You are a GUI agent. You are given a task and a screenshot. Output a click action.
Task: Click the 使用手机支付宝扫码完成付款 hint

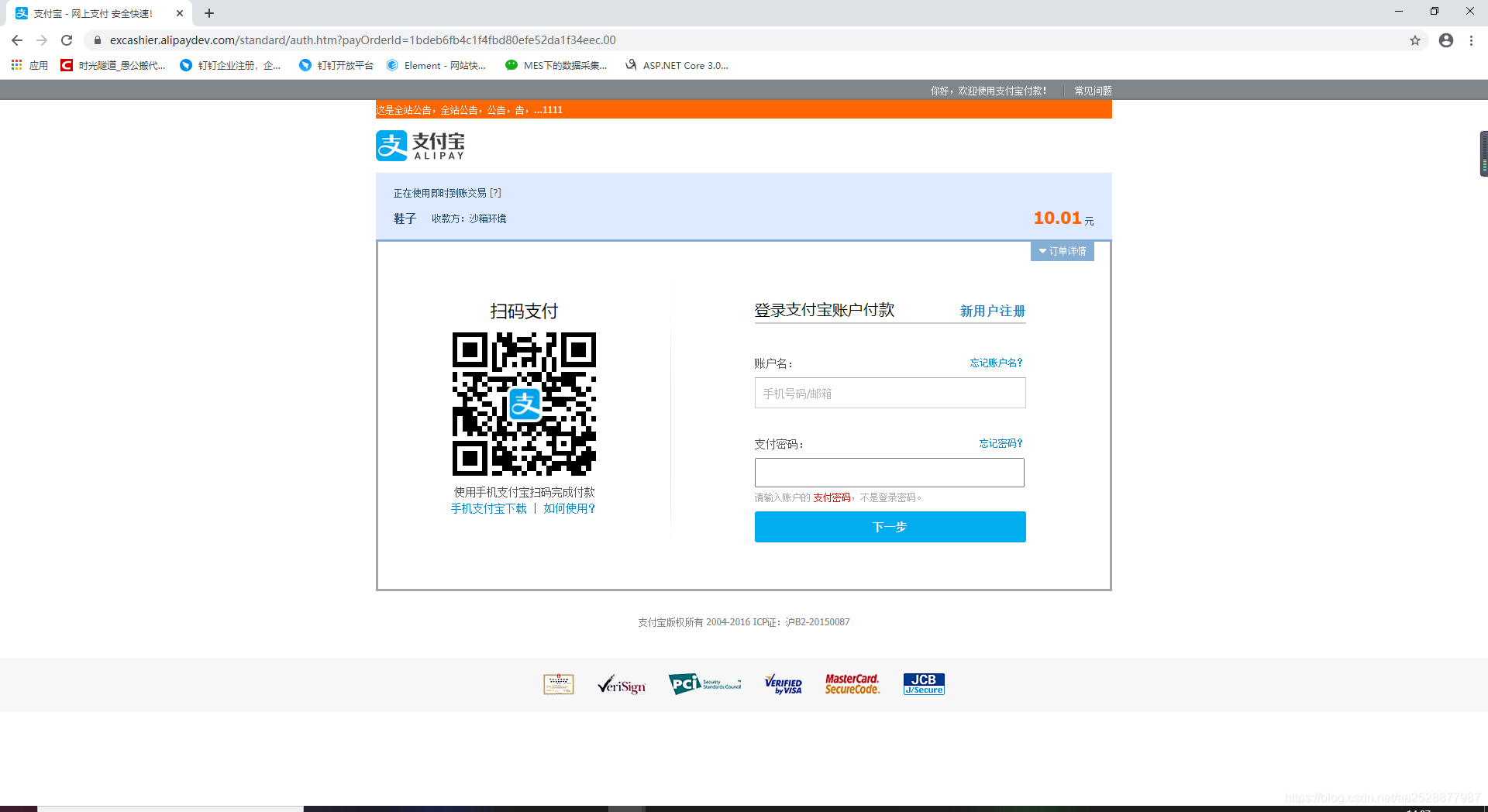pos(525,492)
